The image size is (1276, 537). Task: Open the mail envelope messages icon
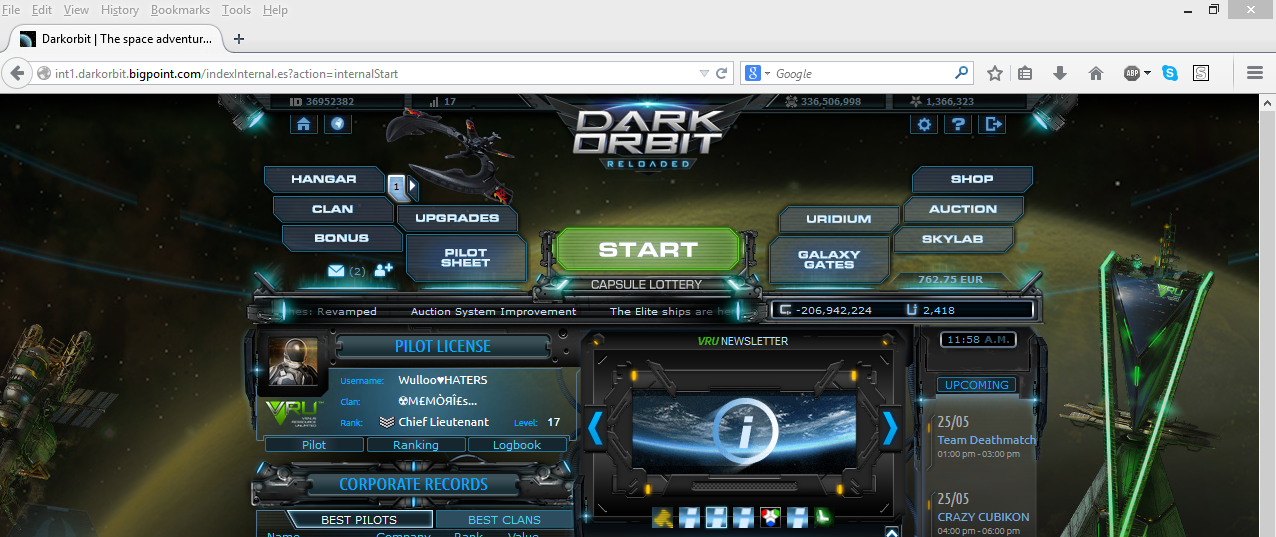pyautogui.click(x=336, y=271)
